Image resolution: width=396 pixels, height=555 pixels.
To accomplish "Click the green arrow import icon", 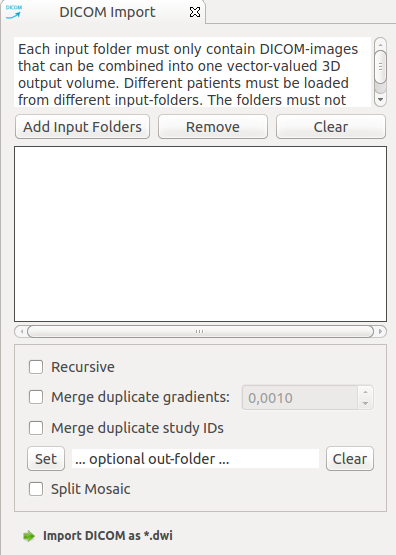I will (29, 536).
